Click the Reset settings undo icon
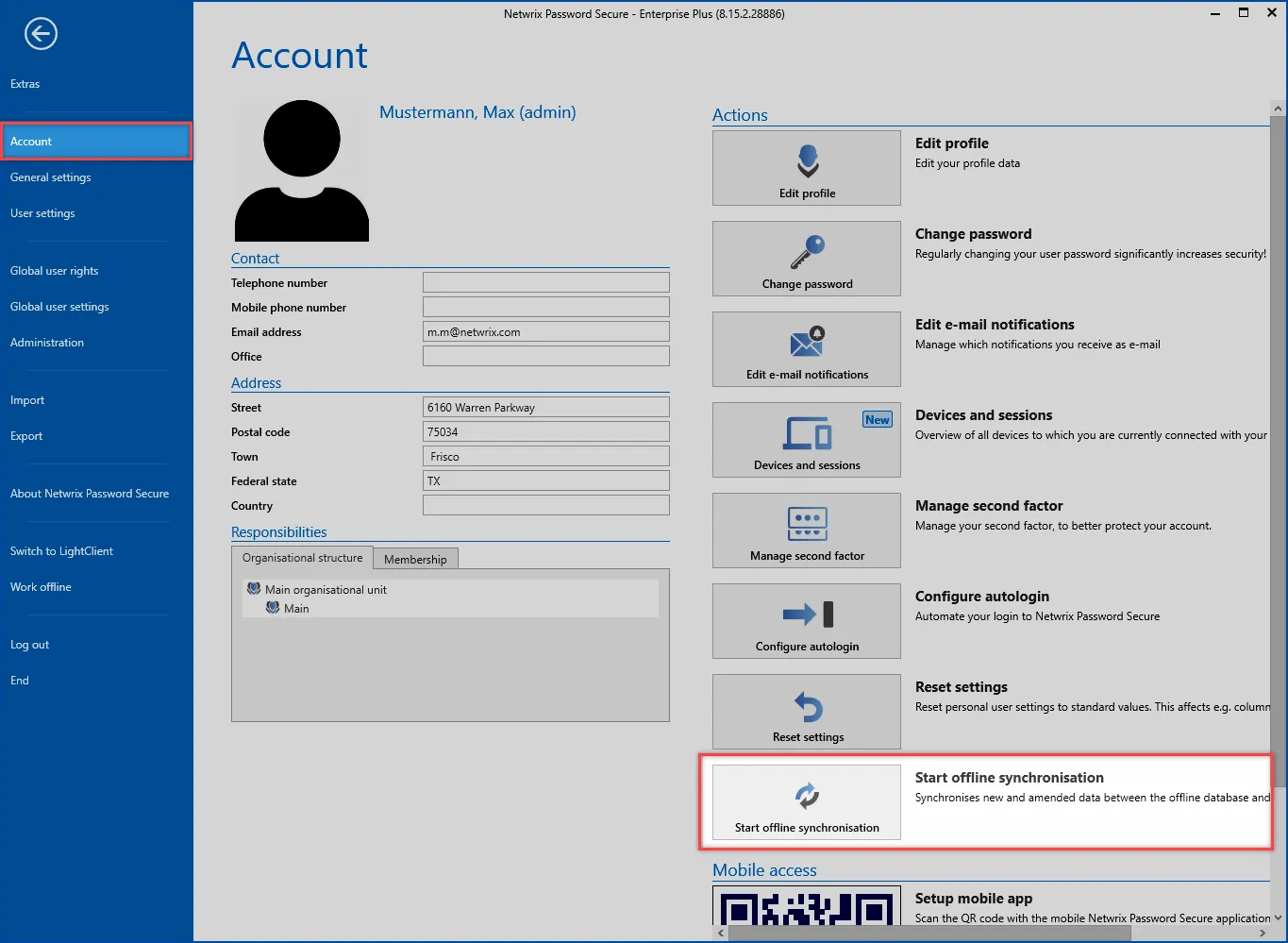The height and width of the screenshot is (943, 1288). click(x=807, y=706)
